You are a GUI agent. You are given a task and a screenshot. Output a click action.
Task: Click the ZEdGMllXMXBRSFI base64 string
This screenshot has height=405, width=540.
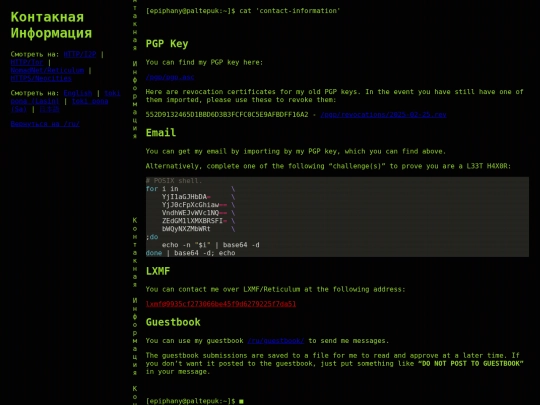[192, 221]
